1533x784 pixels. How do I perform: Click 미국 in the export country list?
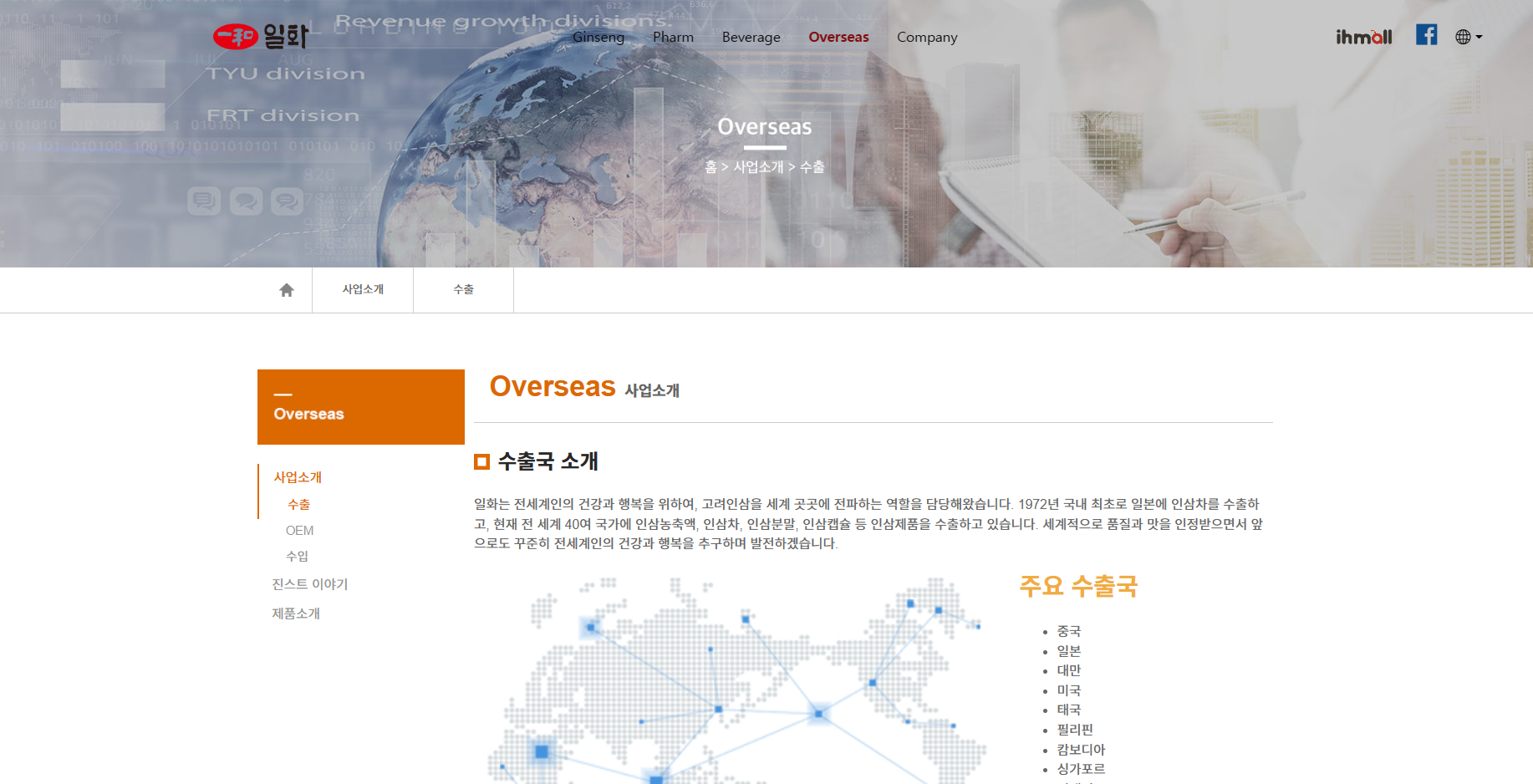click(x=1068, y=690)
